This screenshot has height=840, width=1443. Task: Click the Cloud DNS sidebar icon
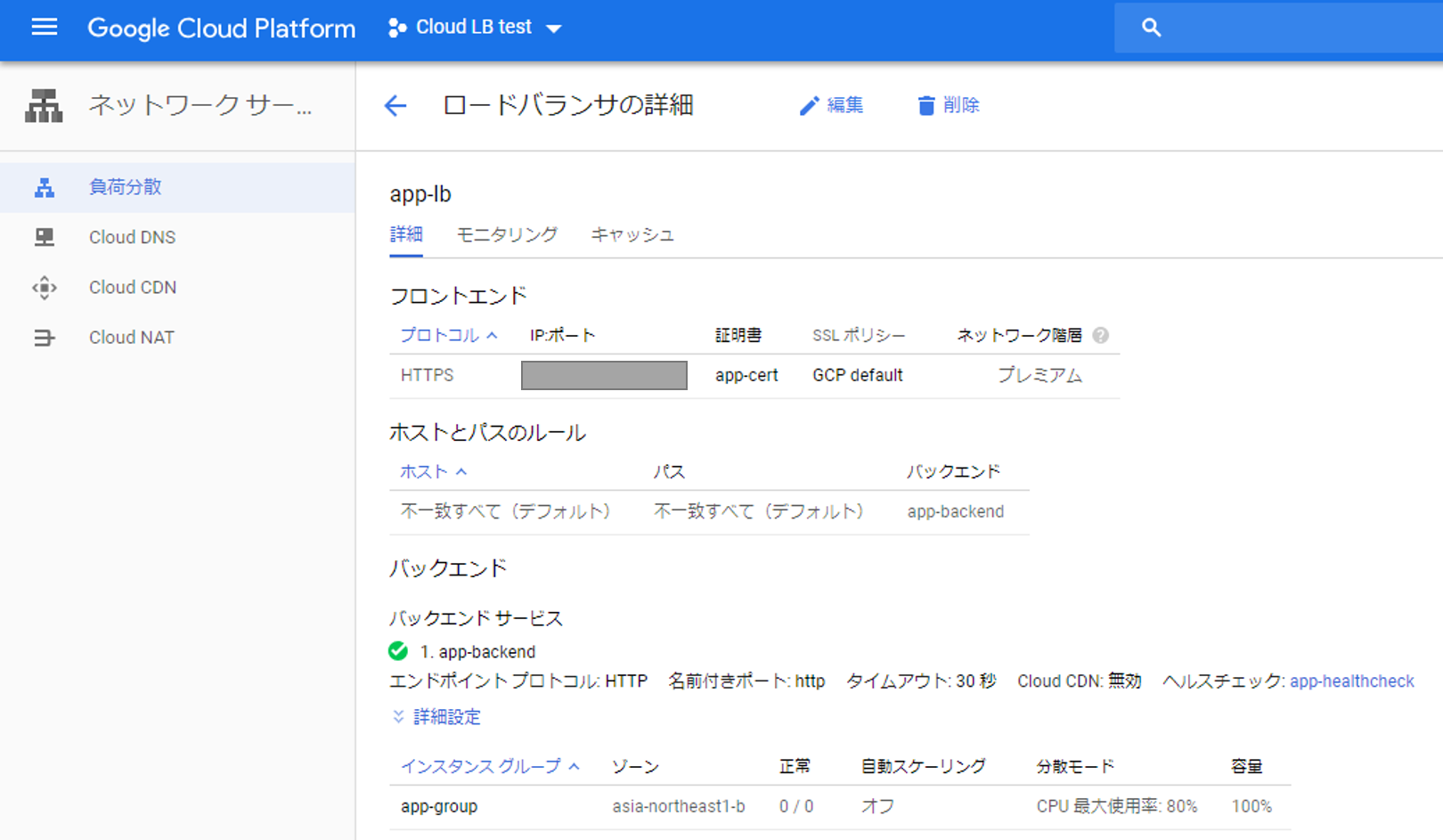coord(44,237)
